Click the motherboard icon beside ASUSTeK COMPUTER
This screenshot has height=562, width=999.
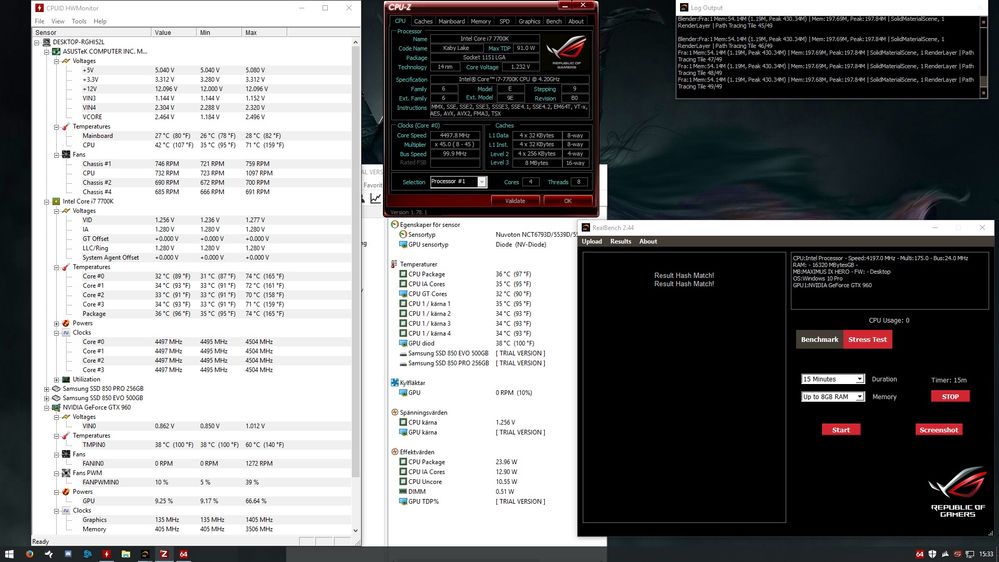(56, 52)
